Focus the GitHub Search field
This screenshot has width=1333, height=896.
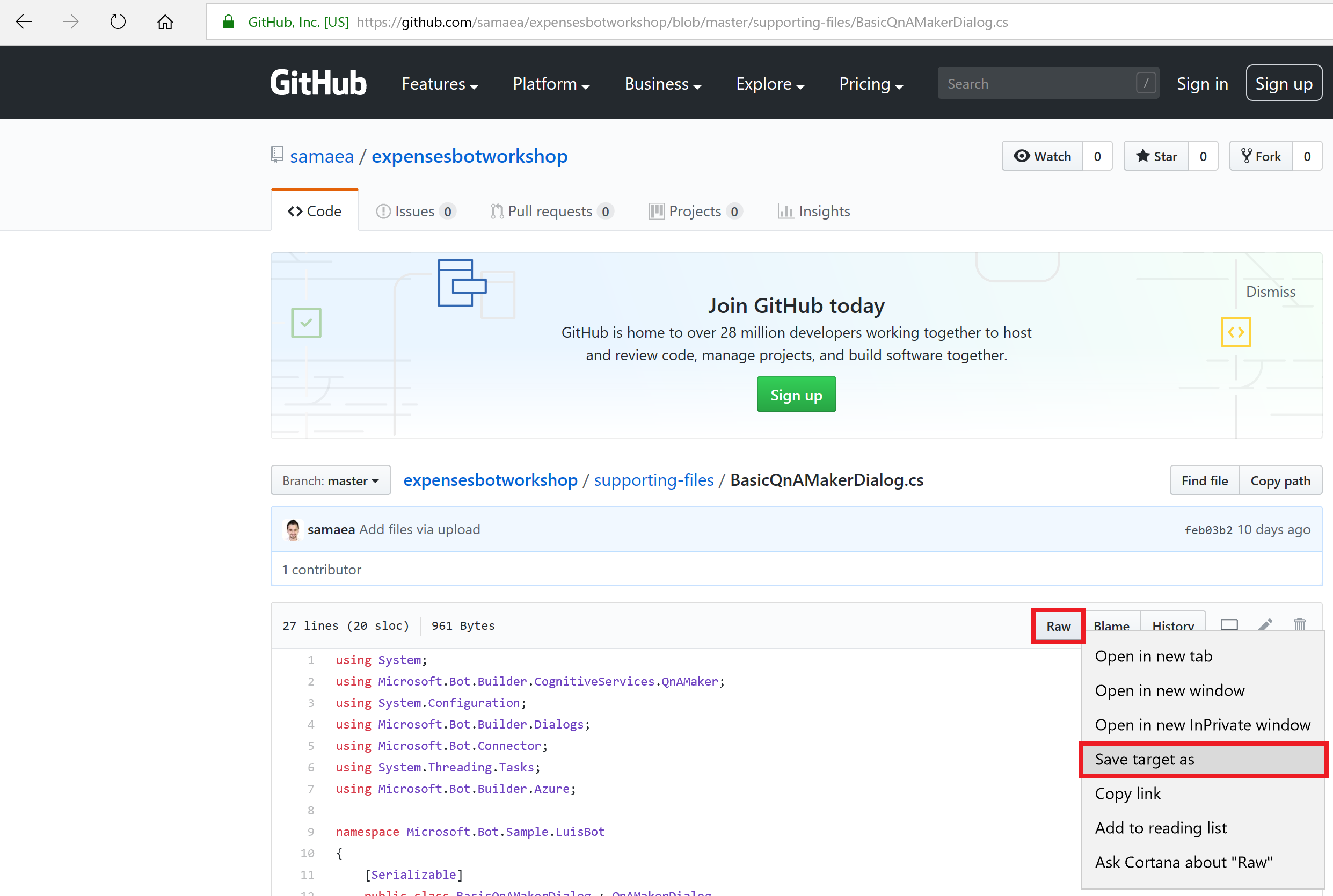point(1037,84)
